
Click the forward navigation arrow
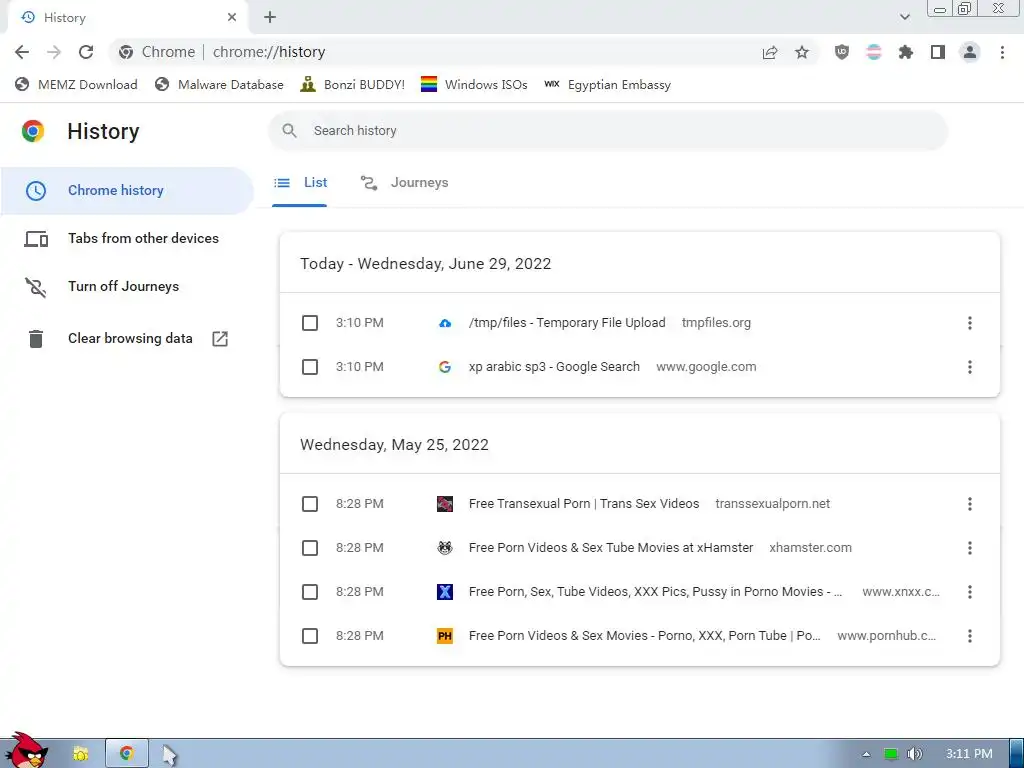[x=54, y=52]
